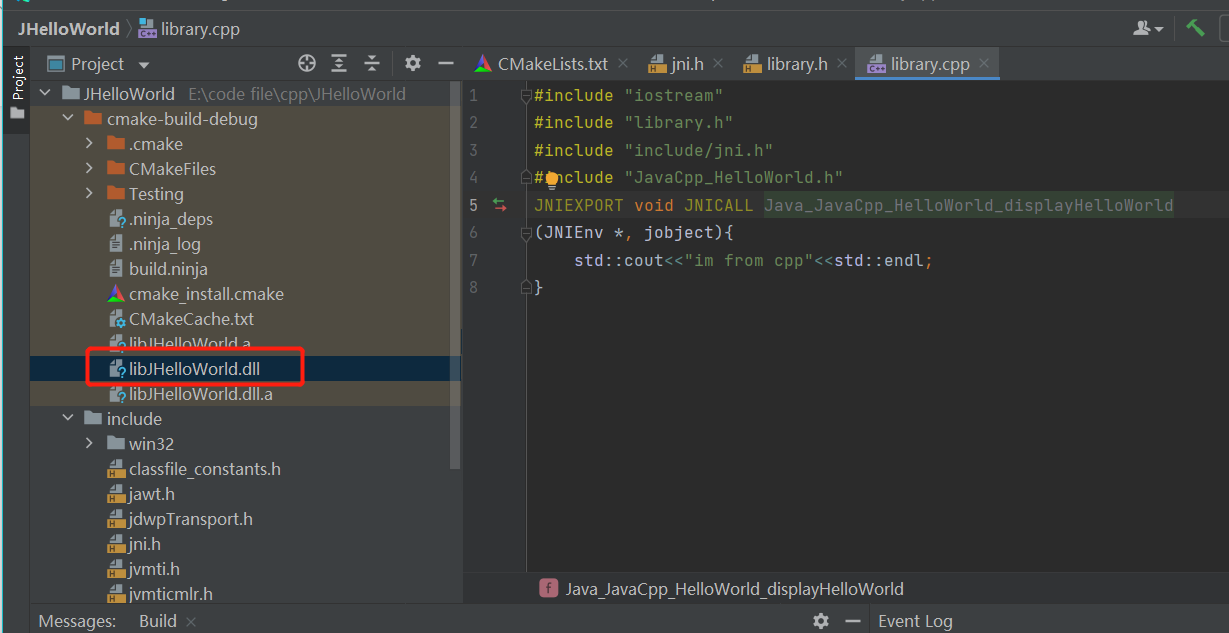This screenshot has width=1229, height=633.
Task: Click "iostream" include on line 1
Action: click(x=674, y=95)
